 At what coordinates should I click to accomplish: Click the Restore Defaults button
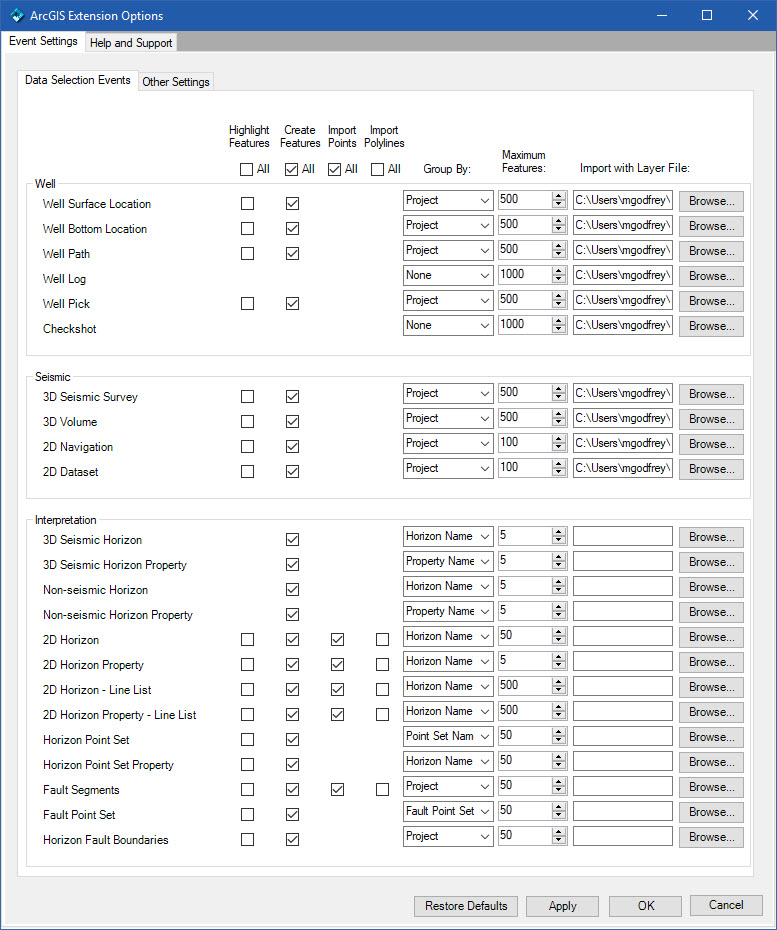pos(466,906)
